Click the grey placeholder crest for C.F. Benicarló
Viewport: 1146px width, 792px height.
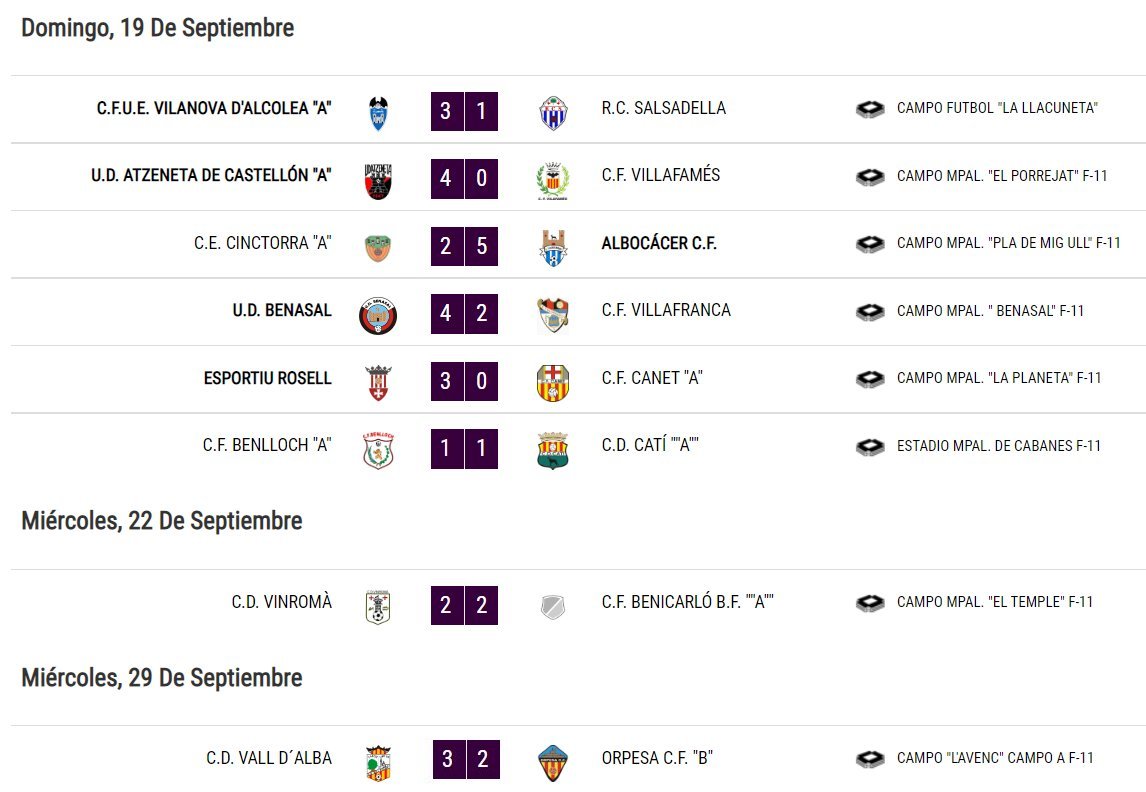point(553,607)
